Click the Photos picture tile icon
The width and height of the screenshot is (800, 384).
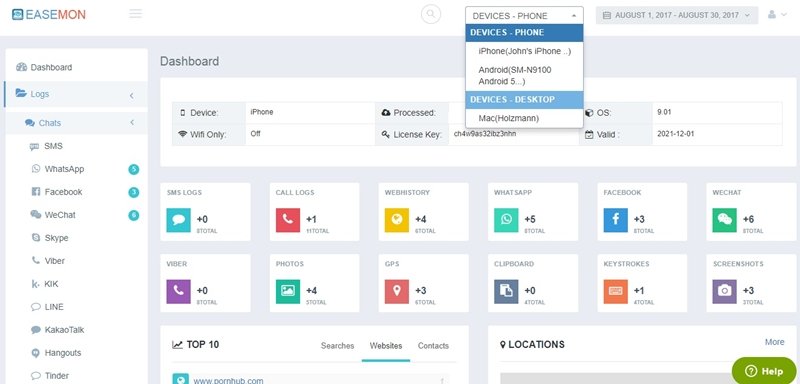[288, 291]
